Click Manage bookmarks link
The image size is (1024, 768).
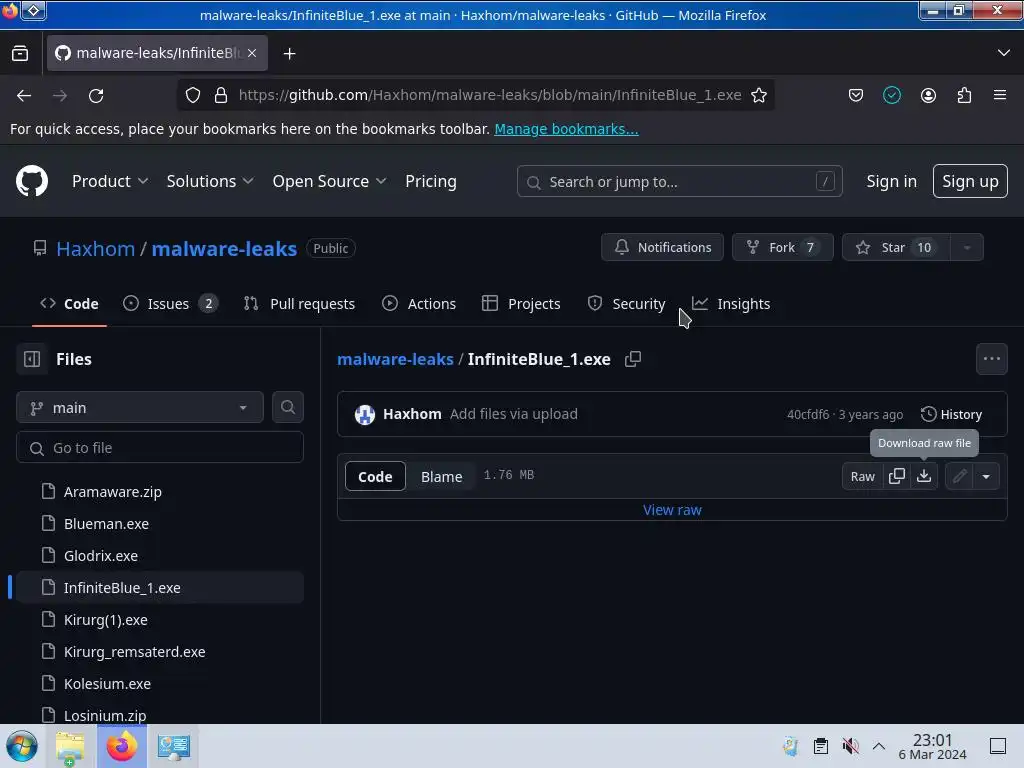click(566, 129)
